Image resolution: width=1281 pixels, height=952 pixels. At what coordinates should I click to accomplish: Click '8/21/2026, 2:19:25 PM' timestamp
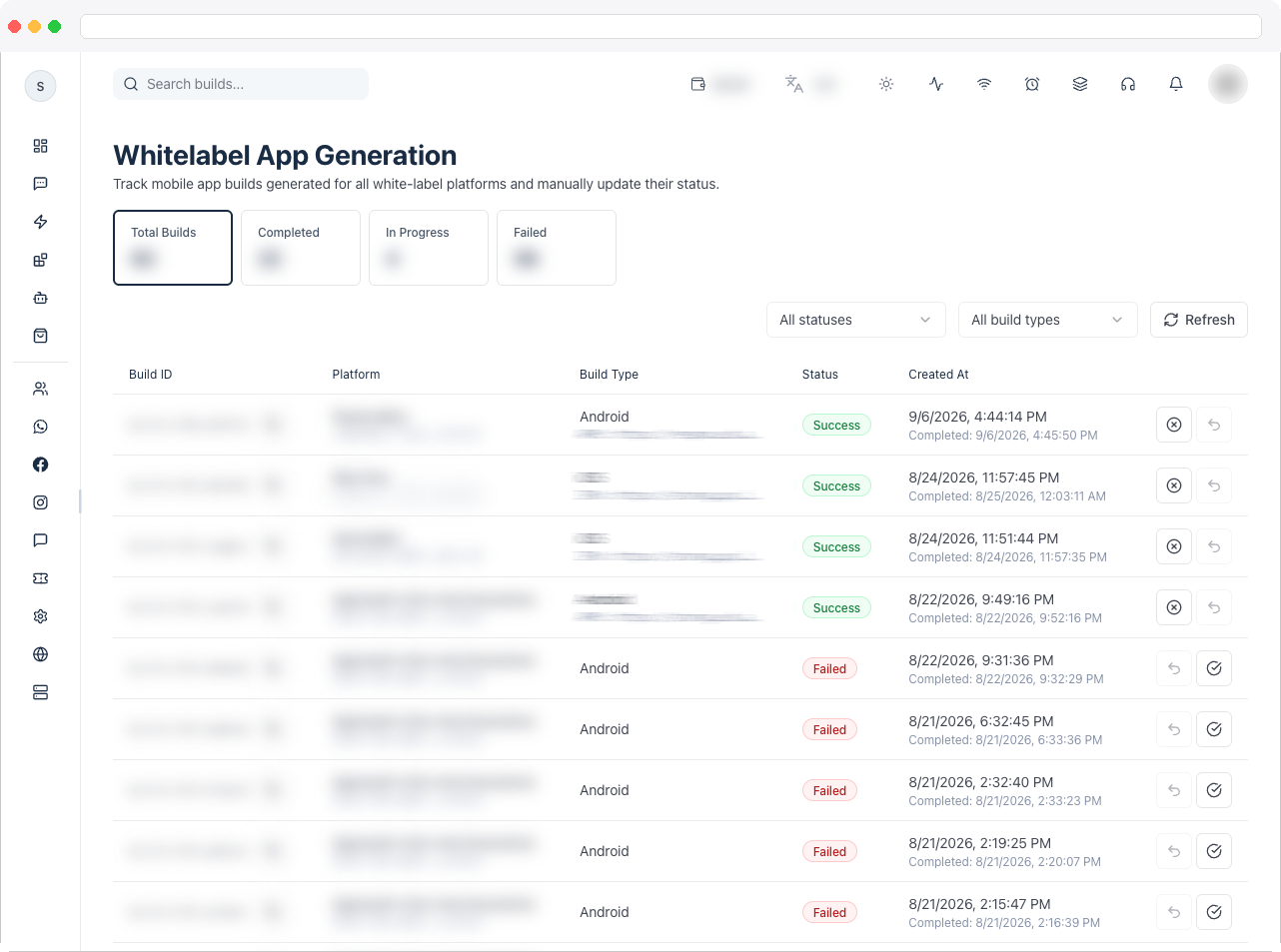[x=979, y=843]
